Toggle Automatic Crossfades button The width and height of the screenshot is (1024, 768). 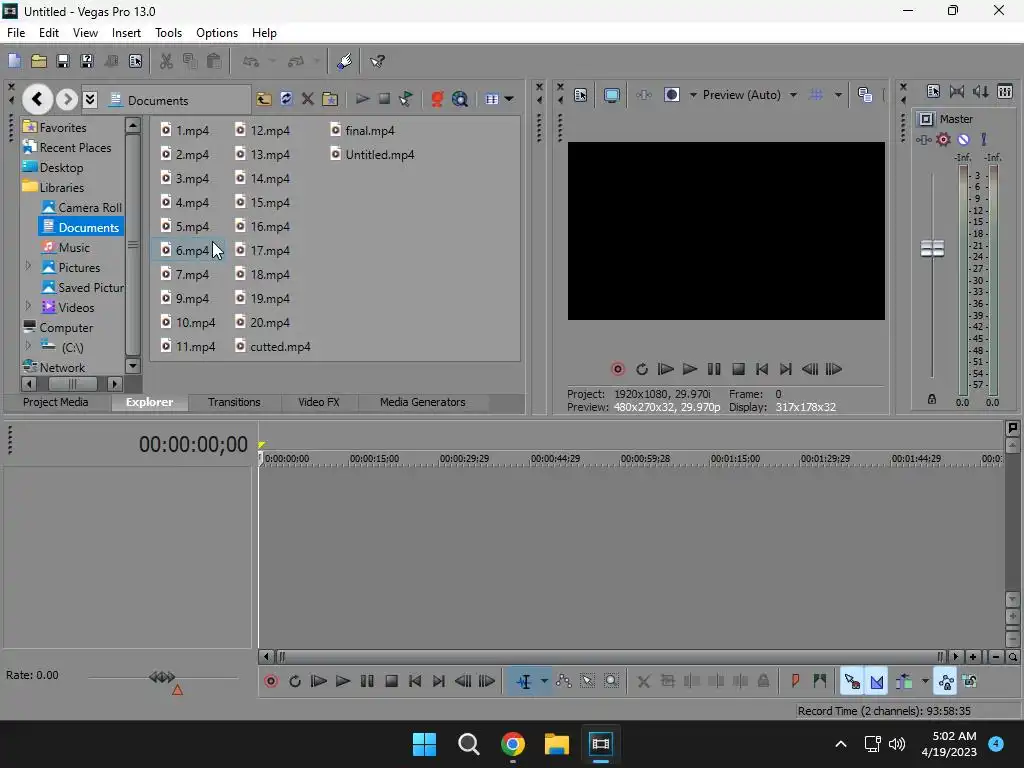pos(876,682)
